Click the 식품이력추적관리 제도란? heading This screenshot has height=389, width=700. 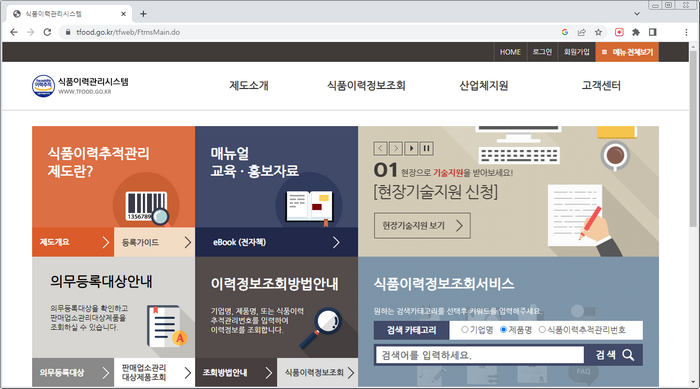98,162
